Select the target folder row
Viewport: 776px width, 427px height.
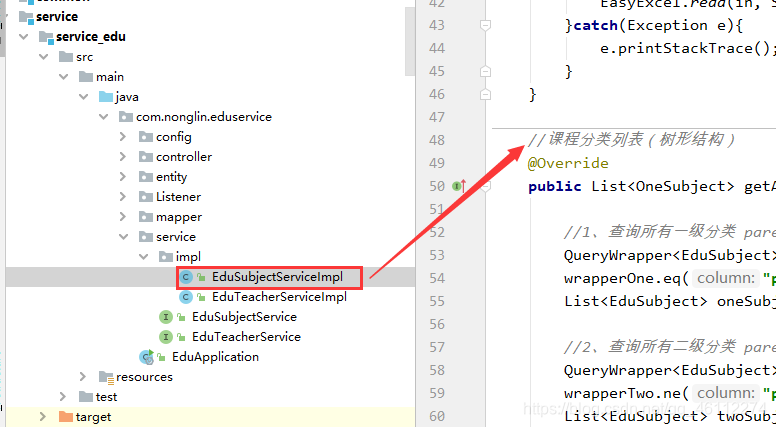click(210, 417)
